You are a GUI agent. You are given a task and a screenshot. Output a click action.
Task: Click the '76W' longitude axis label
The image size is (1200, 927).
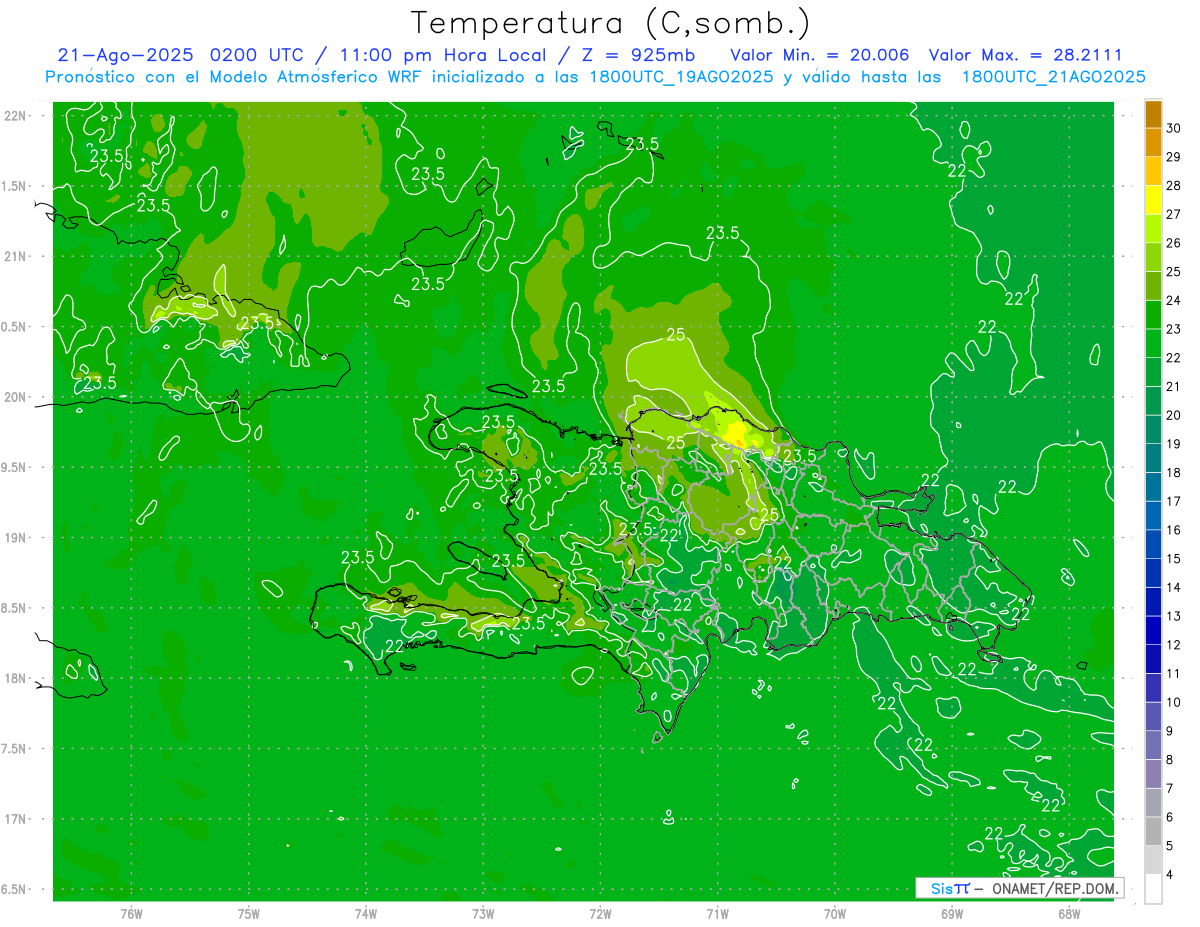pyautogui.click(x=131, y=913)
